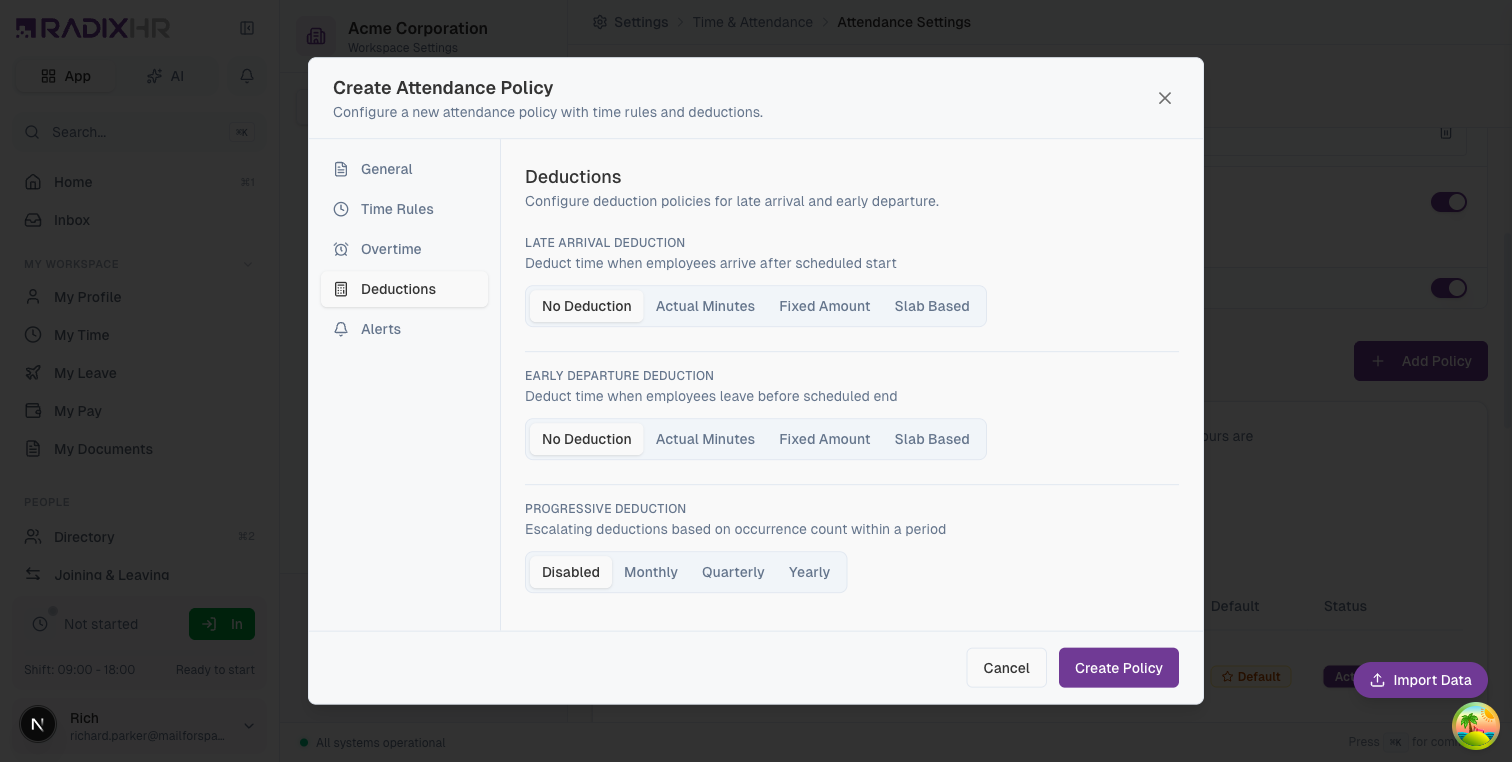
Task: Set progressive deduction to Monthly
Action: pyautogui.click(x=651, y=572)
